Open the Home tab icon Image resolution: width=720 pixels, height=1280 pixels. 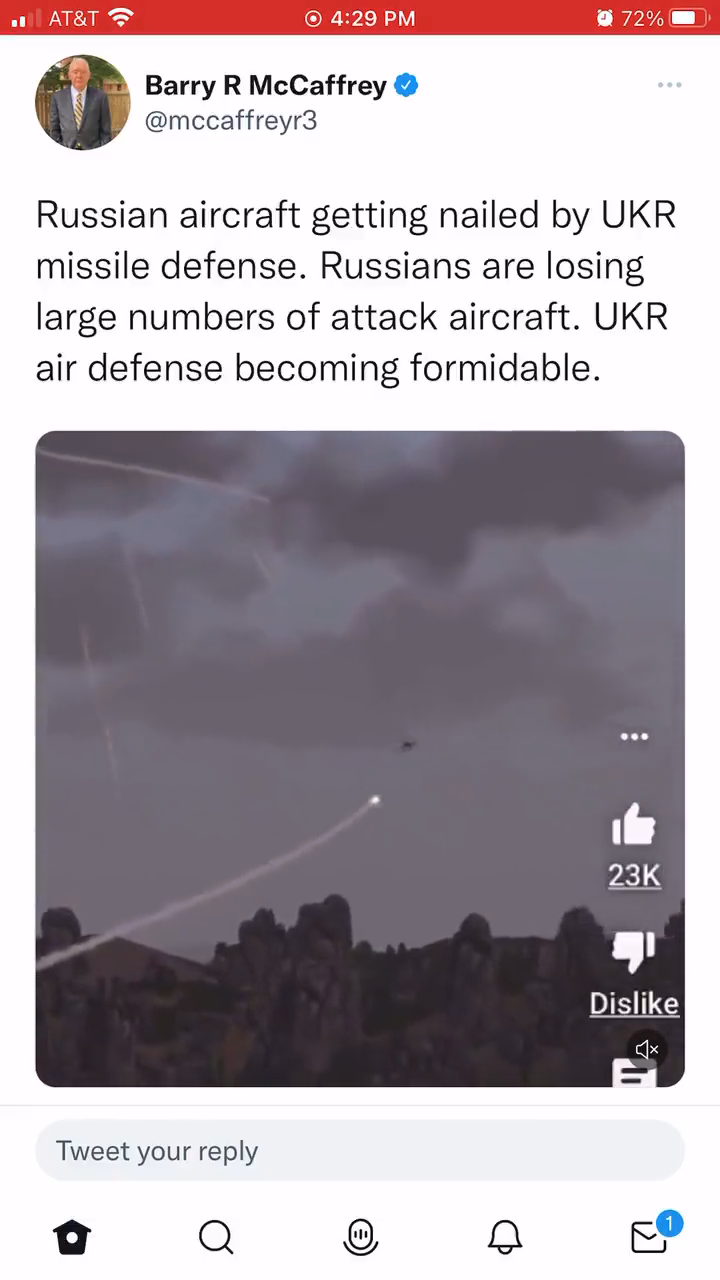point(72,1237)
